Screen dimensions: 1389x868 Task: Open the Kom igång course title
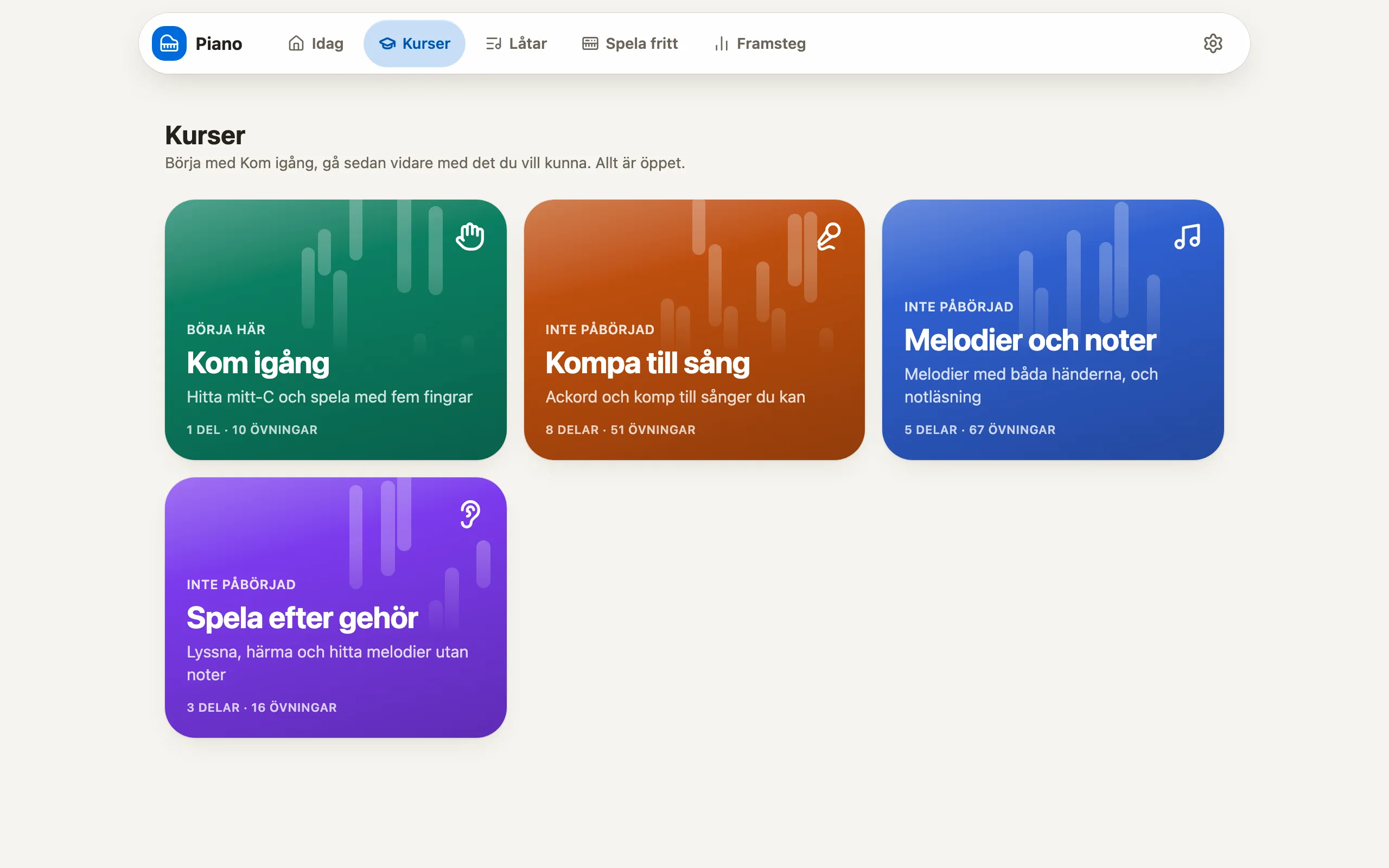click(x=258, y=363)
